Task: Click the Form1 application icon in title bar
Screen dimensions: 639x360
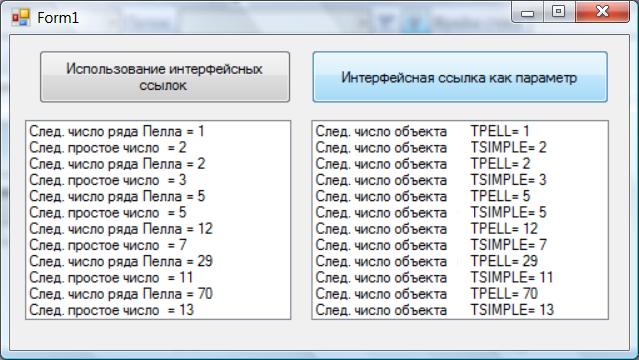Action: [x=21, y=18]
